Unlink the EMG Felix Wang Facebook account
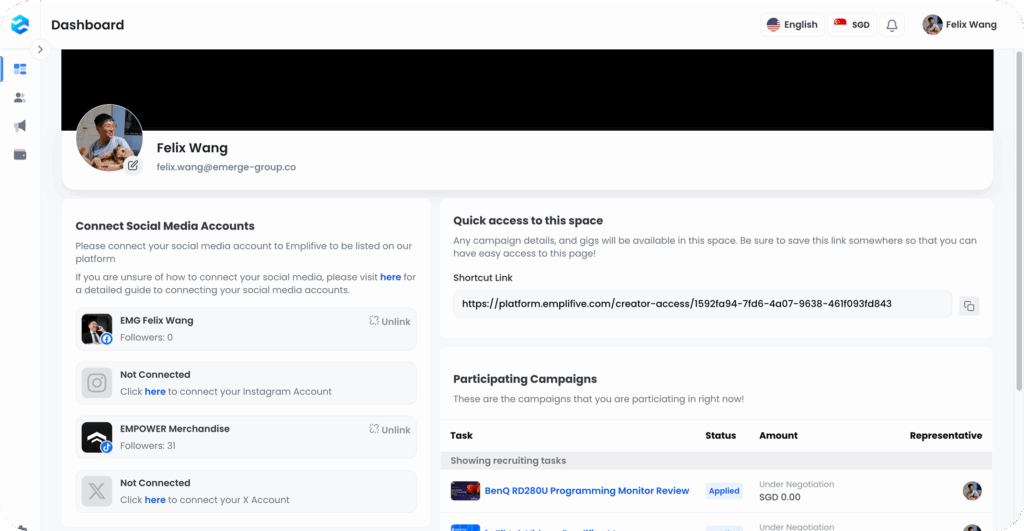The image size is (1024, 531). [389, 321]
